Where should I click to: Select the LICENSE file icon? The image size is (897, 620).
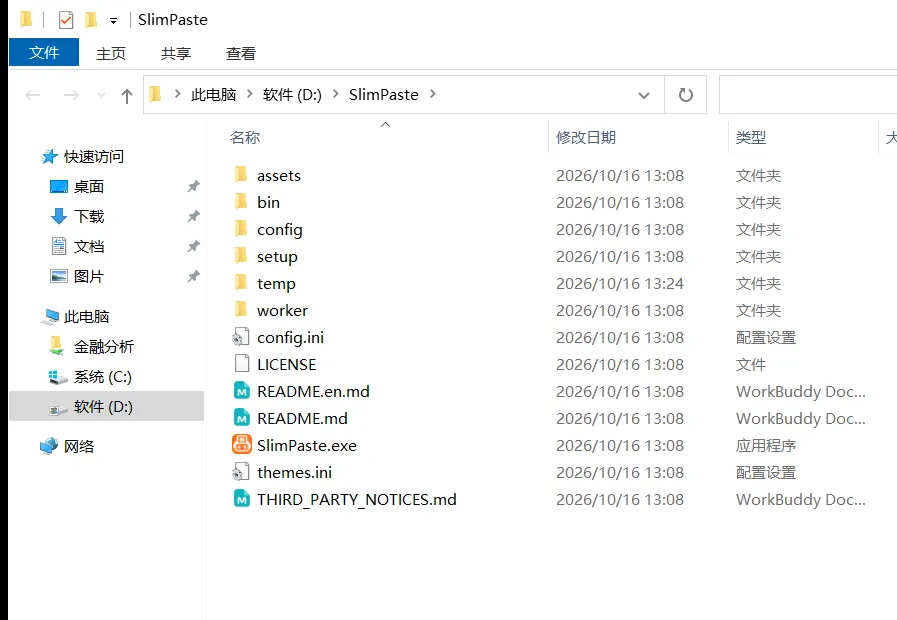coord(242,364)
